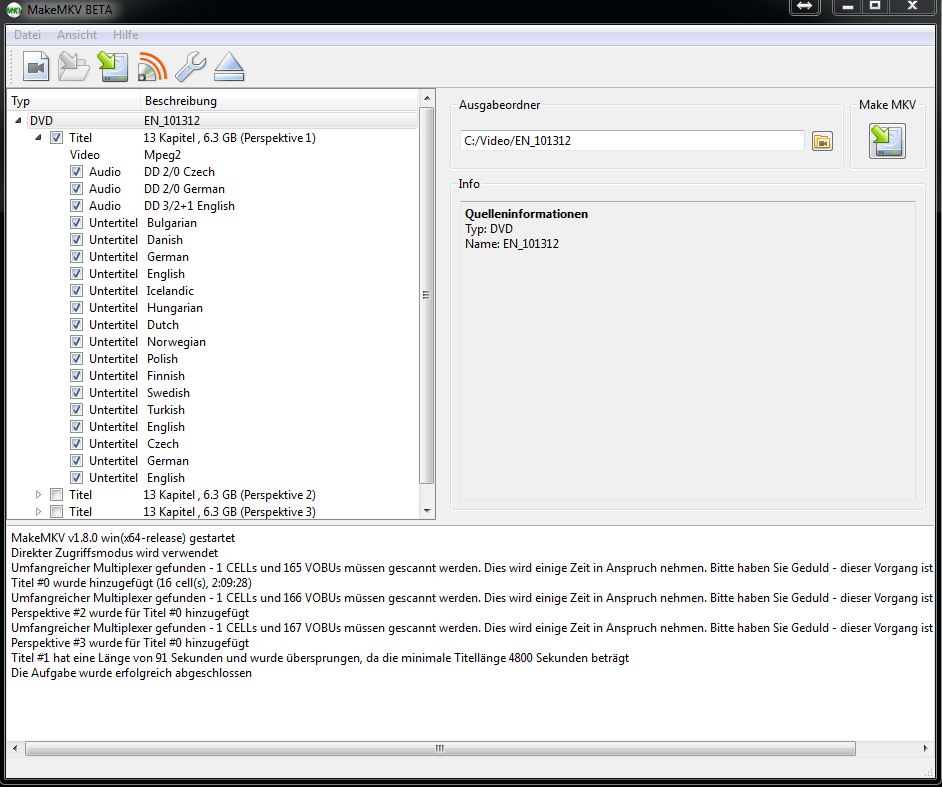Click tree scrollbar down arrow
Image resolution: width=942 pixels, height=787 pixels.
[427, 511]
